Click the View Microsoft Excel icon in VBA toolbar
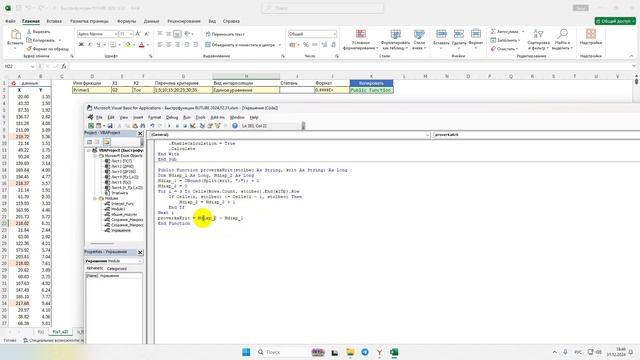This screenshot has width=640, height=360. (91, 126)
